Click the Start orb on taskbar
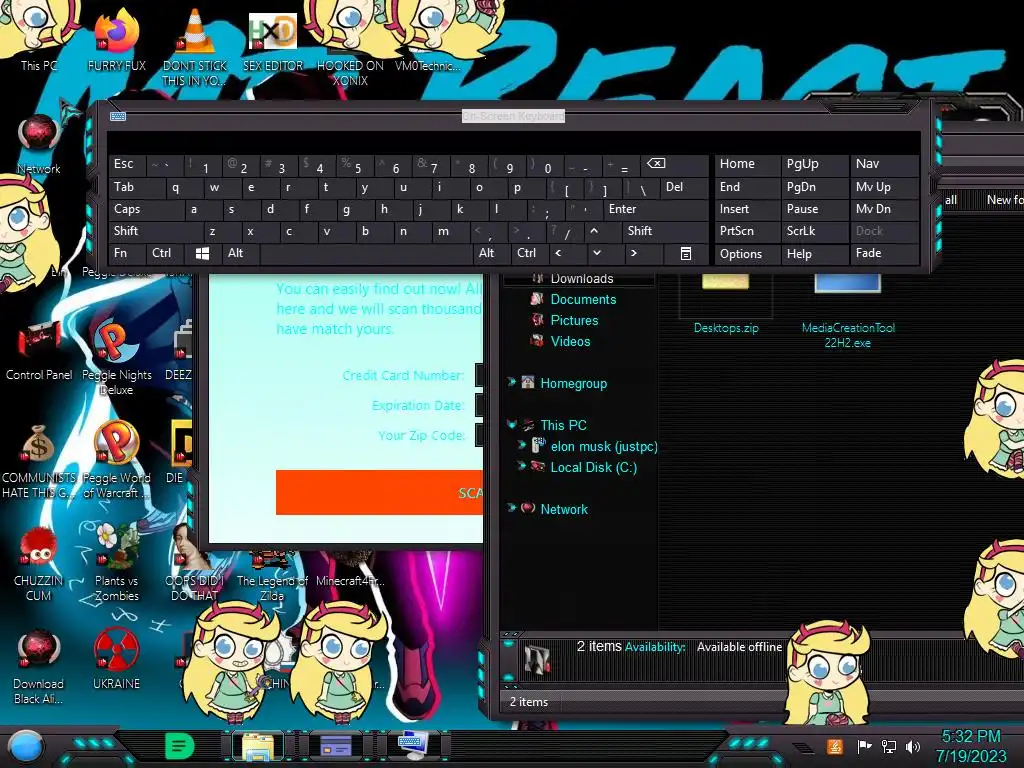Image resolution: width=1024 pixels, height=768 pixels. pyautogui.click(x=26, y=746)
